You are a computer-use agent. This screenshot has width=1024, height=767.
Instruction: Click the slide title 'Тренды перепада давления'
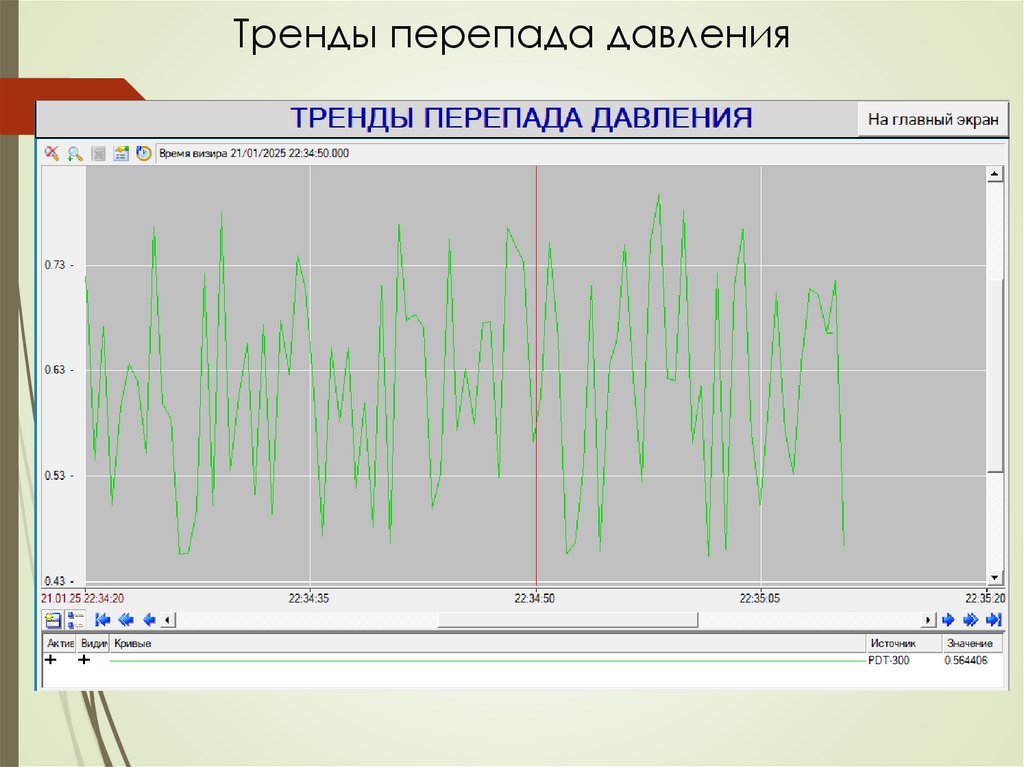[511, 35]
